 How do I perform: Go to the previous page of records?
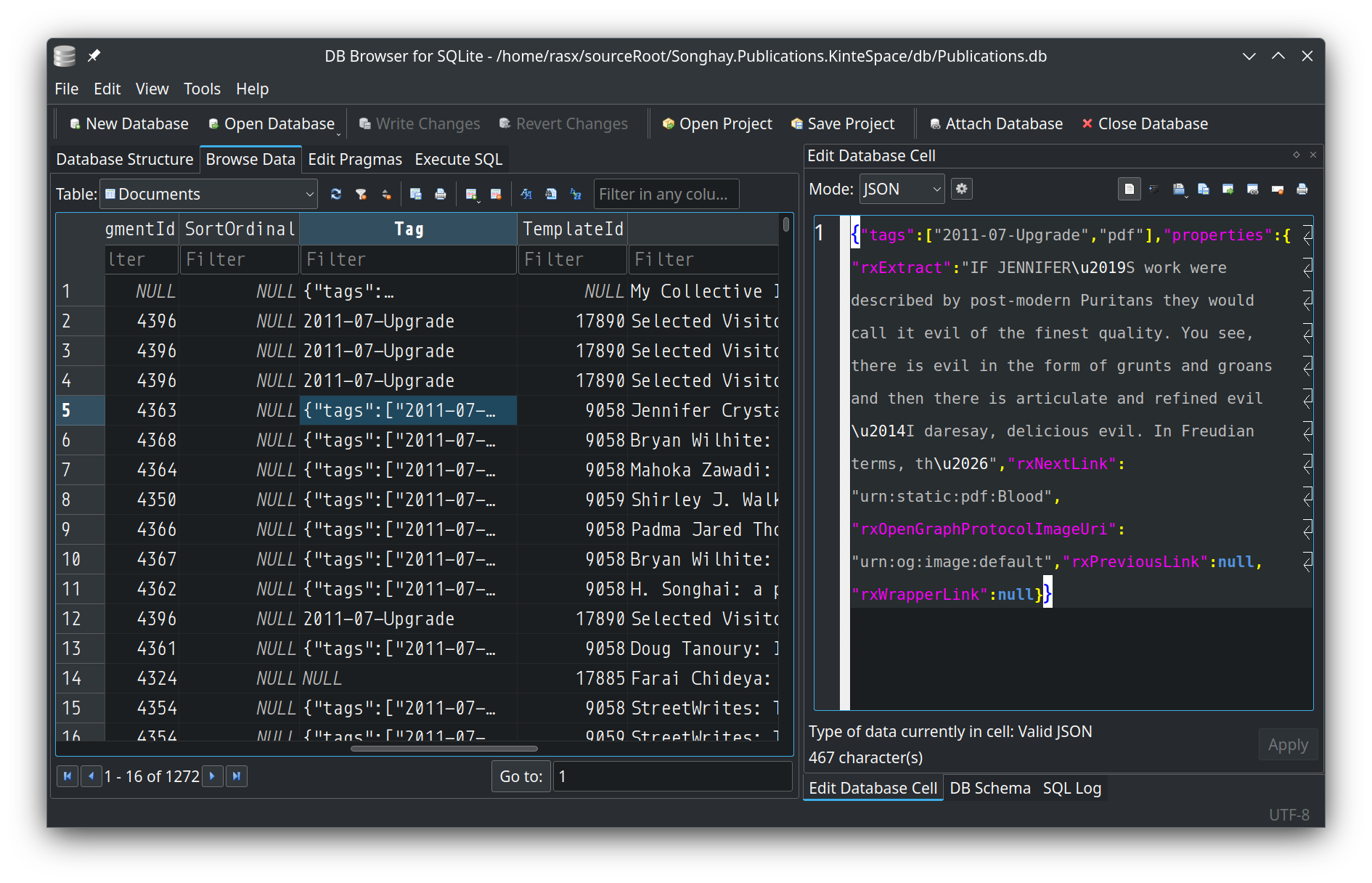[91, 776]
